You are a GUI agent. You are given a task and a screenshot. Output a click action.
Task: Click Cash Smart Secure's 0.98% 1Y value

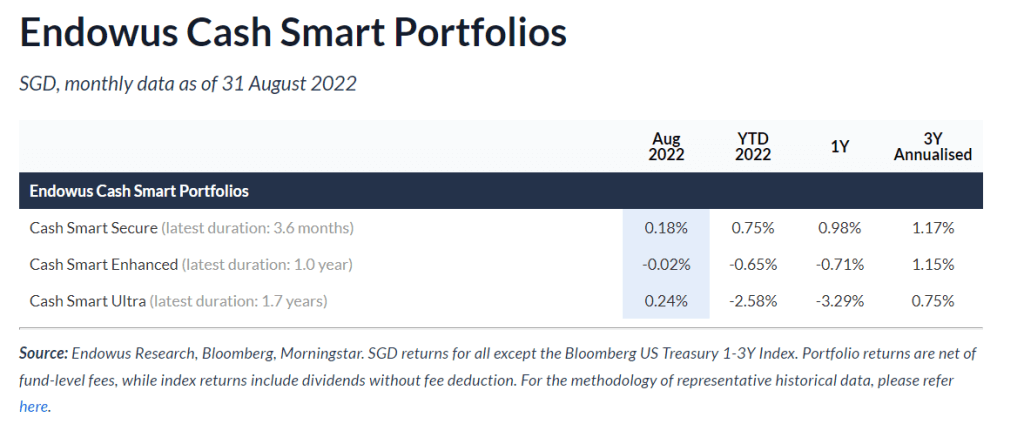839,228
